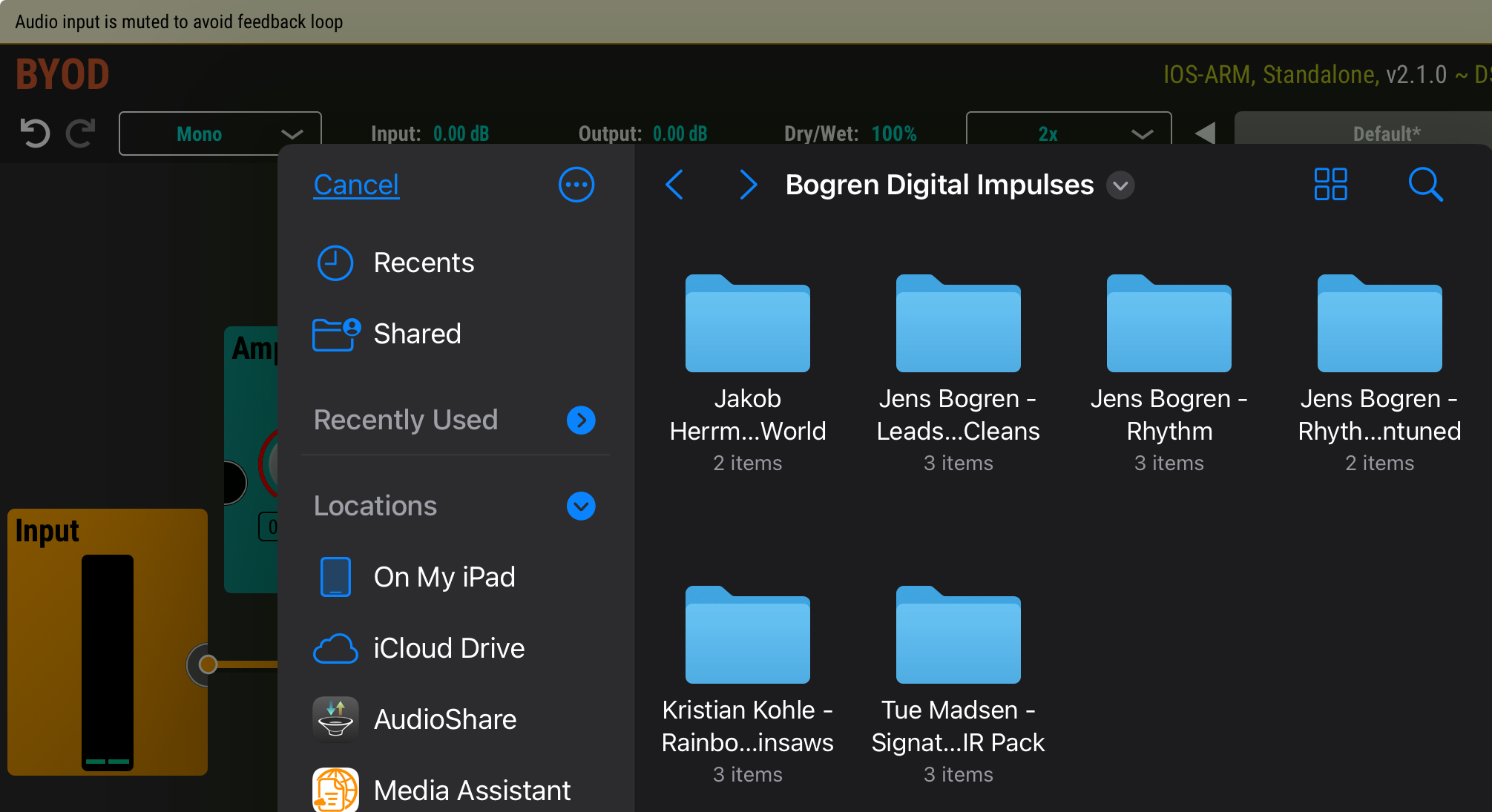This screenshot has height=812, width=1492.
Task: Click the Media Assistant app icon
Action: point(335,790)
